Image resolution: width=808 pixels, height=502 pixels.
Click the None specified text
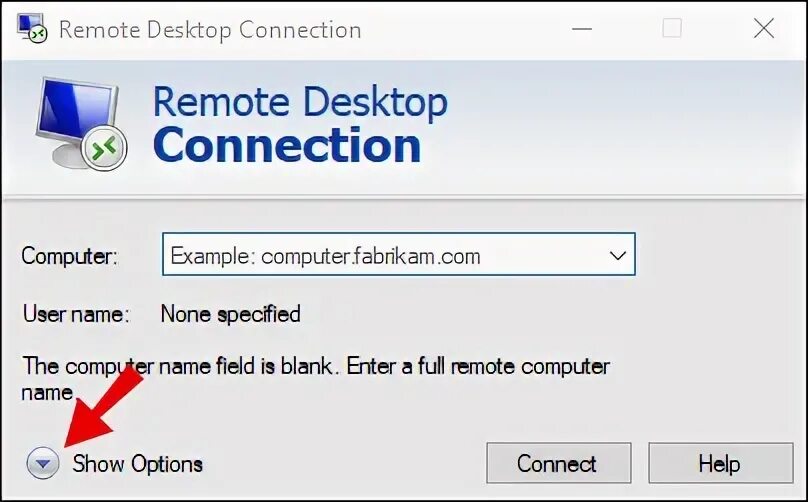point(230,314)
